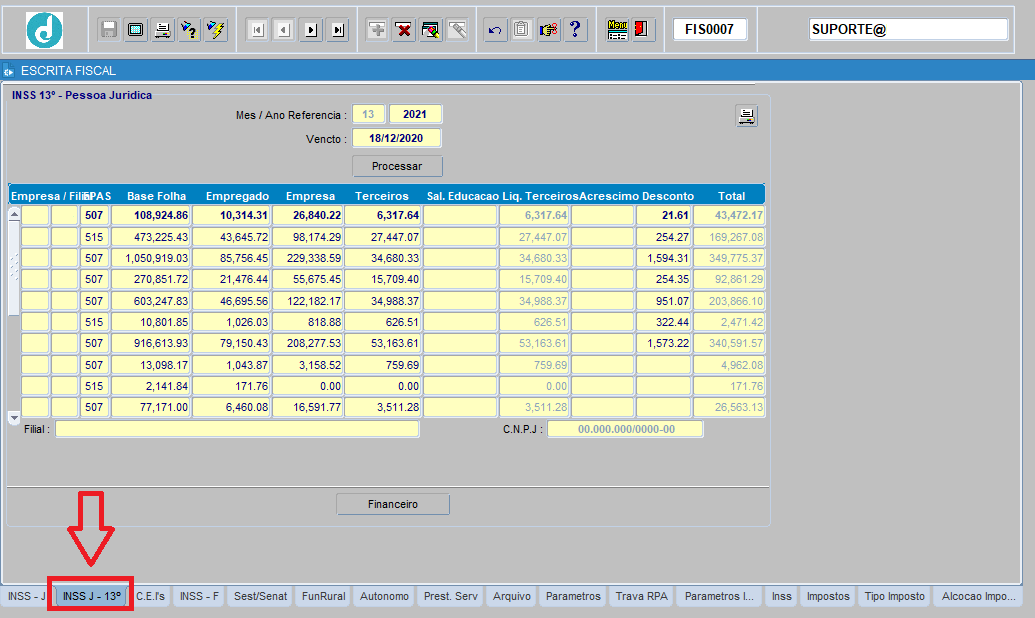The image size is (1035, 618).
Task: Click the printer icon beside Mes/Ano Referencia
Action: point(746,115)
